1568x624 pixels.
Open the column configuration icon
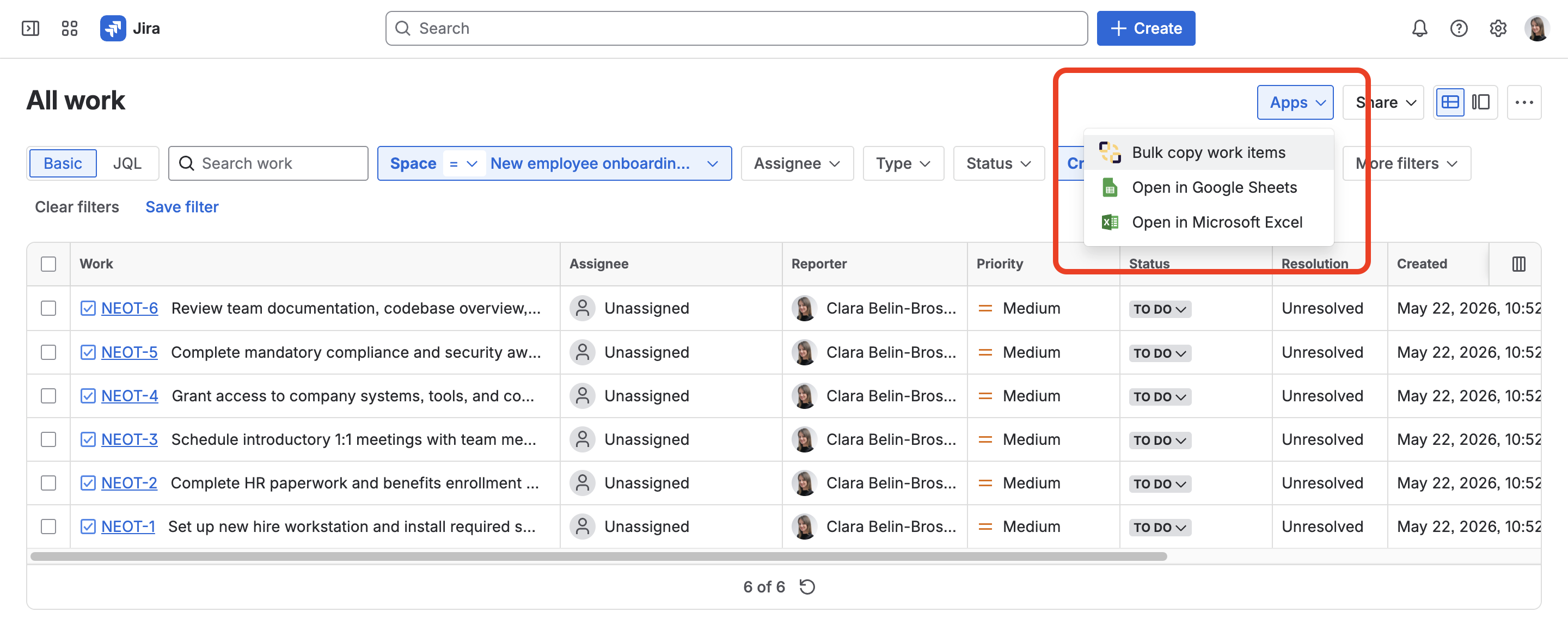coord(1518,264)
